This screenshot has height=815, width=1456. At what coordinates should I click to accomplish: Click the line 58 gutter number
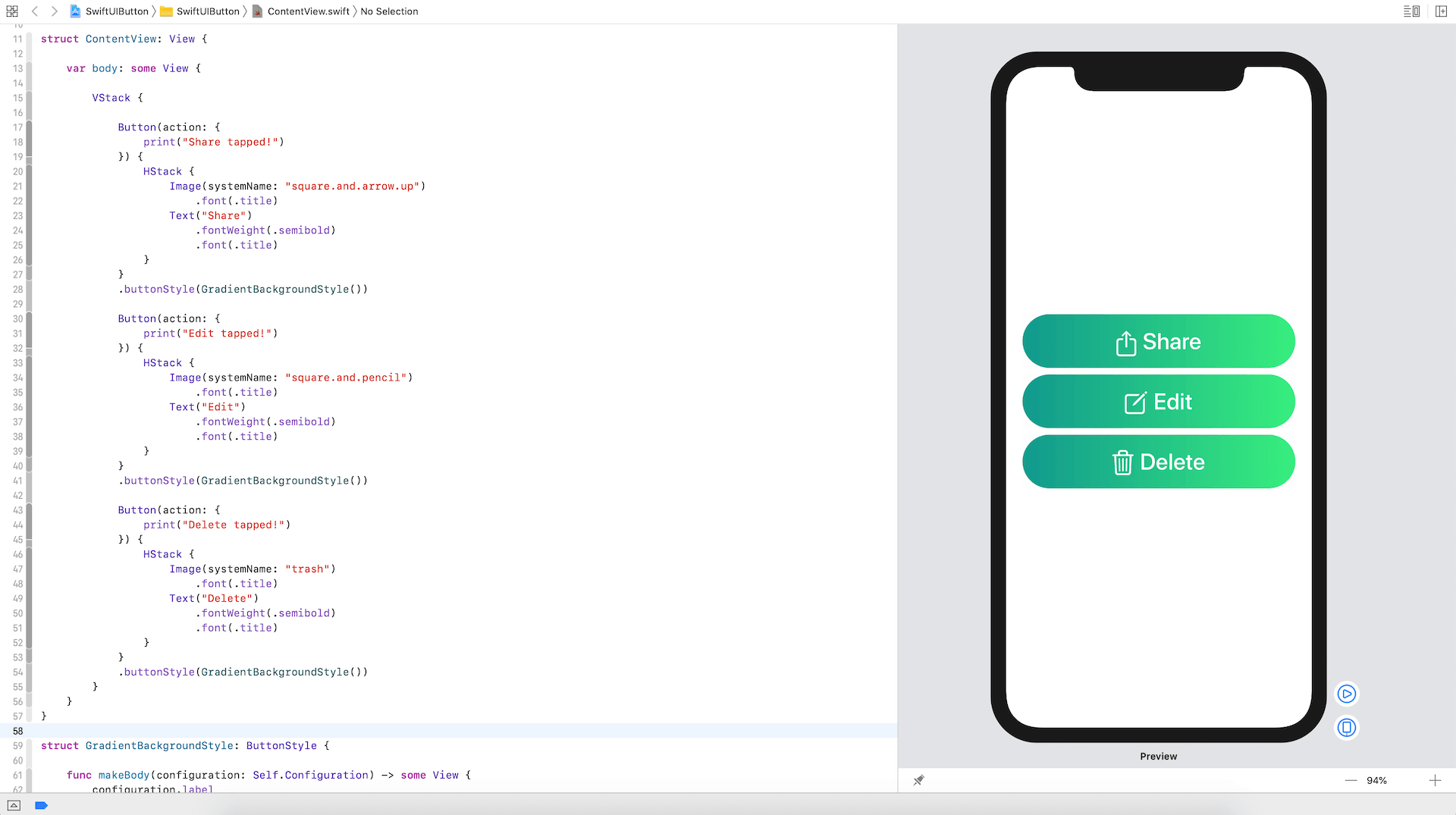[x=17, y=731]
